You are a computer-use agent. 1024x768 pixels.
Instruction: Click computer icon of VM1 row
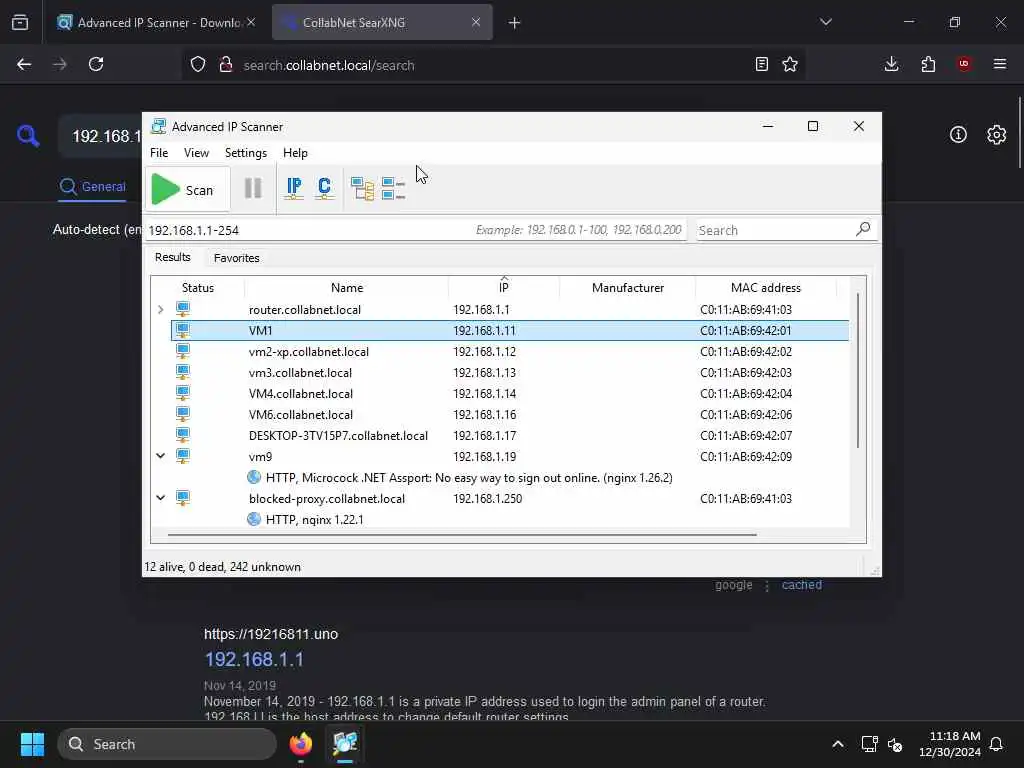[x=183, y=330]
